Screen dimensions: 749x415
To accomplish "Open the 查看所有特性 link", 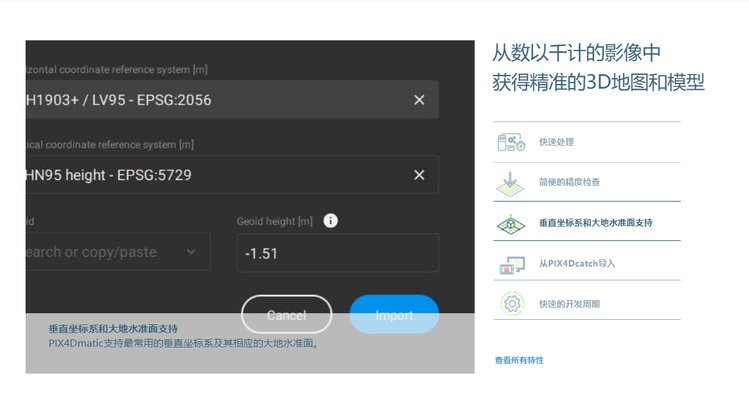I will tap(519, 360).
